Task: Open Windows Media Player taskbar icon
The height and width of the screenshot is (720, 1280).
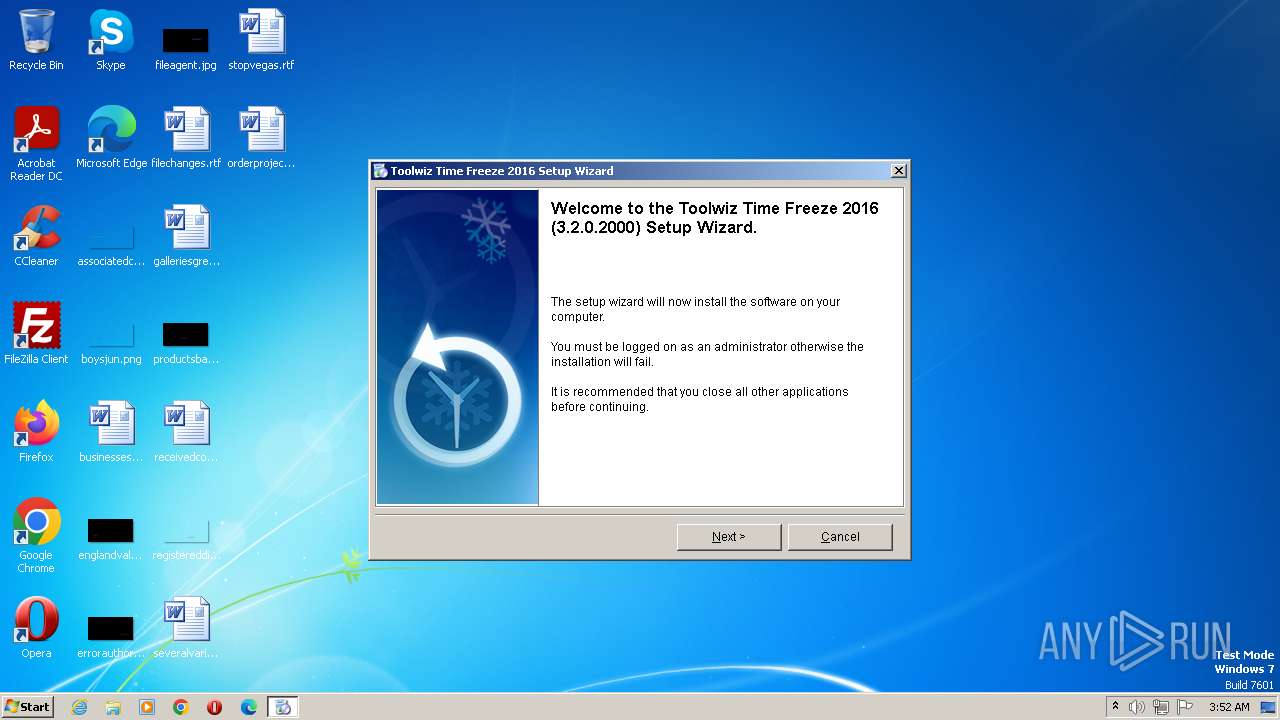Action: click(147, 707)
